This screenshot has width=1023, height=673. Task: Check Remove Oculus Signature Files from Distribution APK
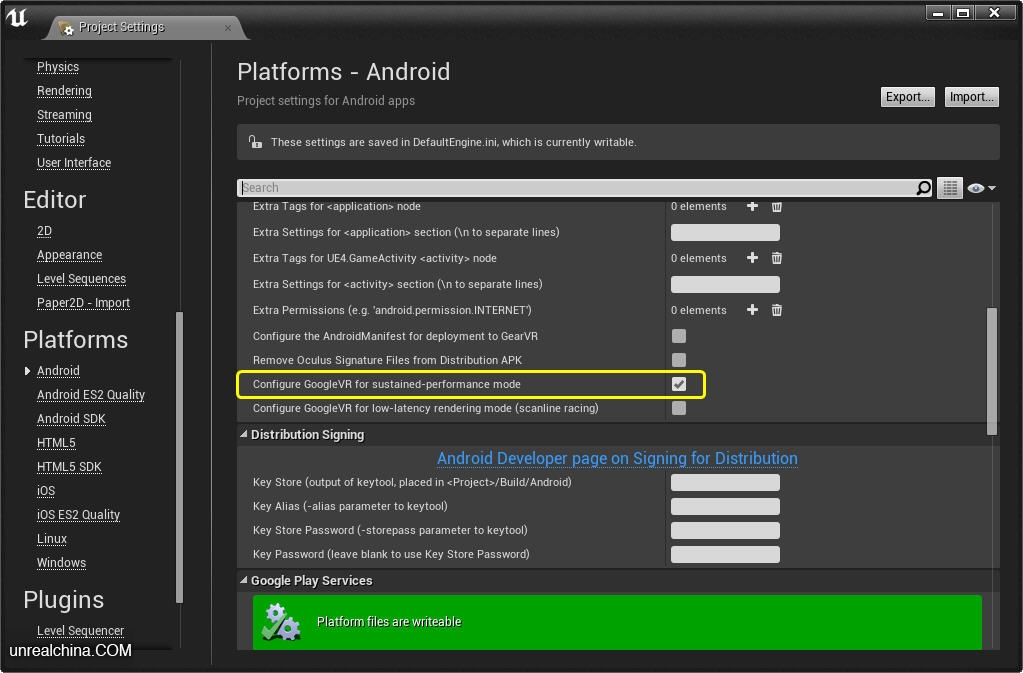(679, 360)
